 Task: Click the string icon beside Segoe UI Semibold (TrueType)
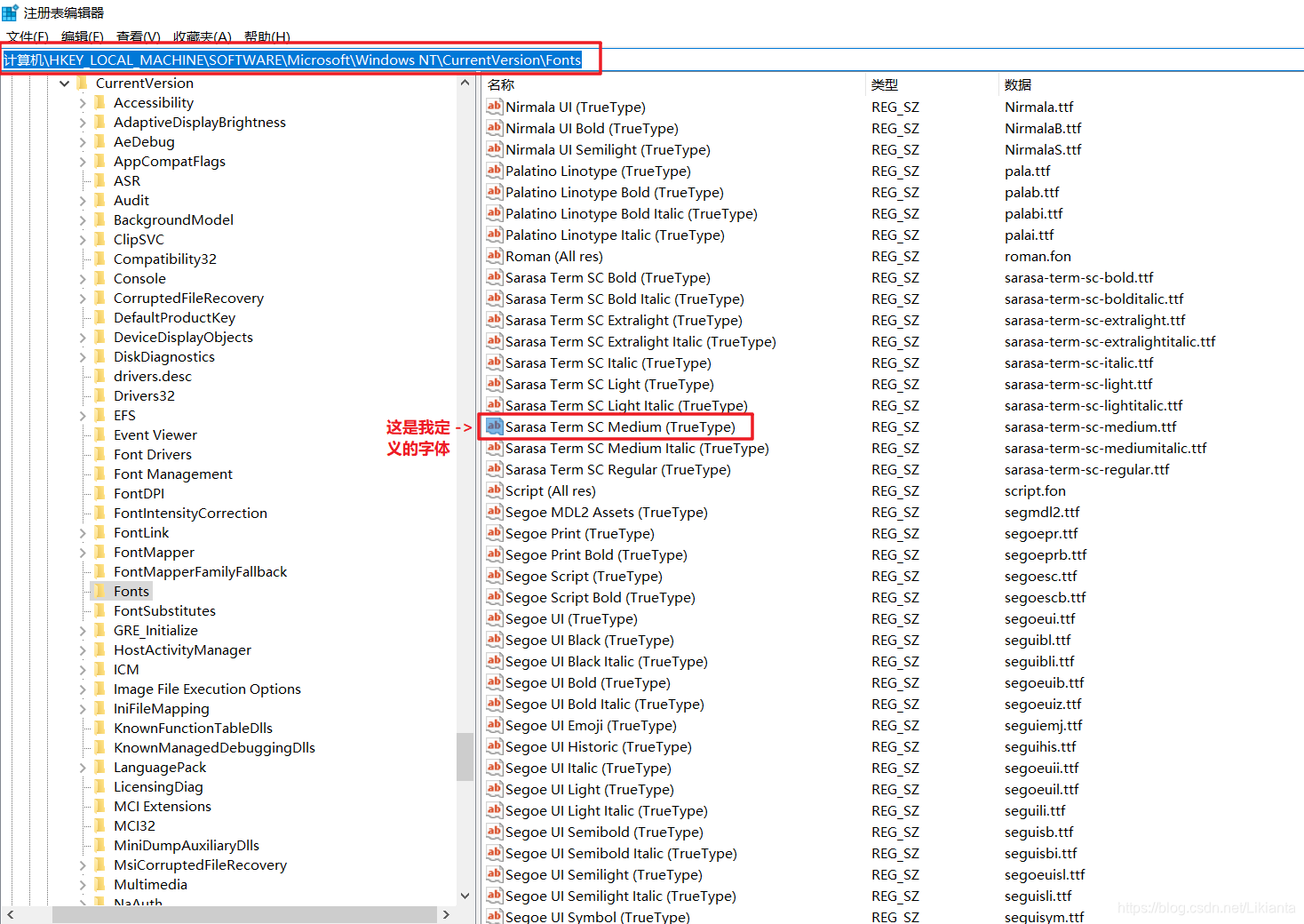pos(495,832)
